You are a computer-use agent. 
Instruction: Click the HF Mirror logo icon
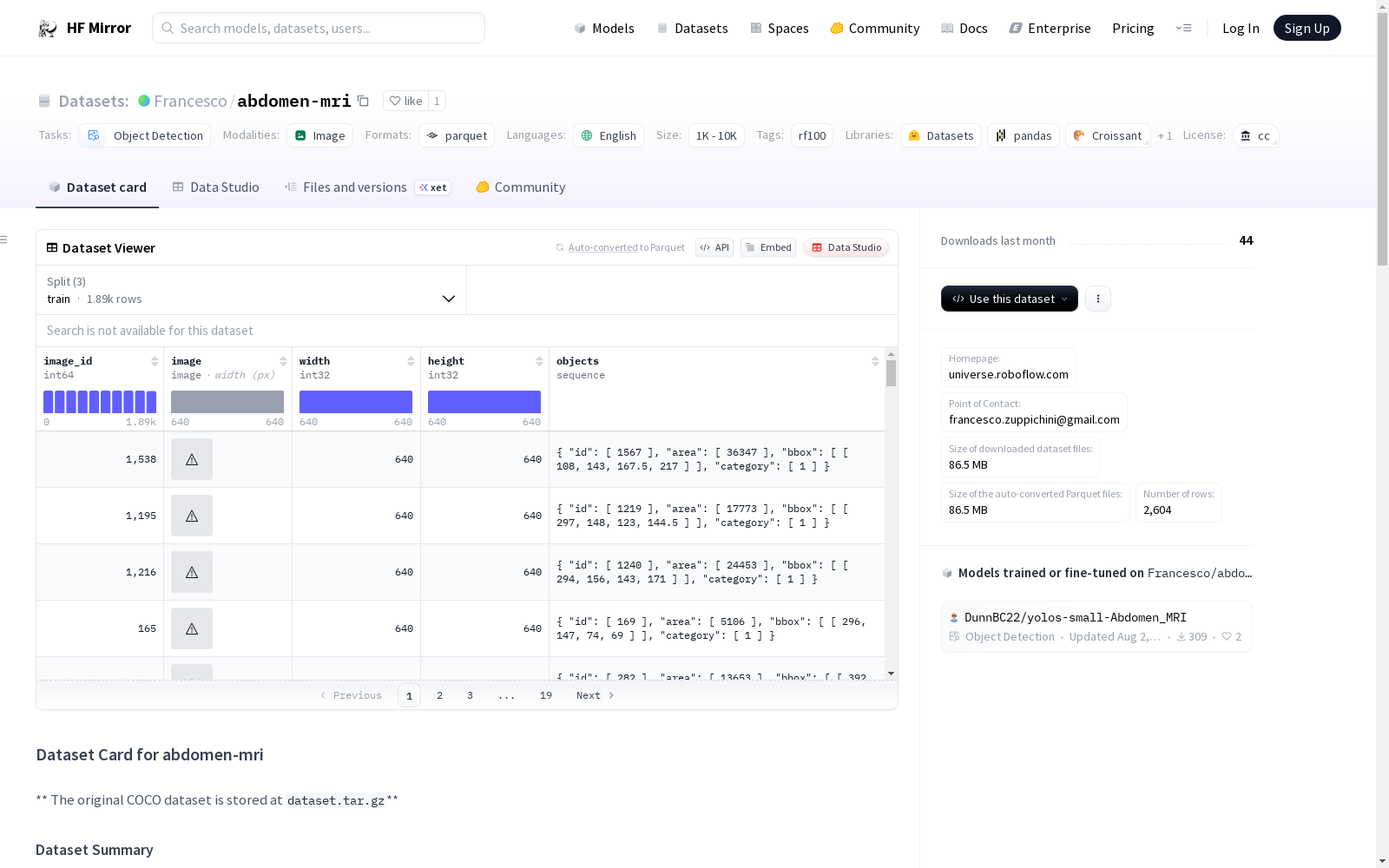click(x=48, y=28)
